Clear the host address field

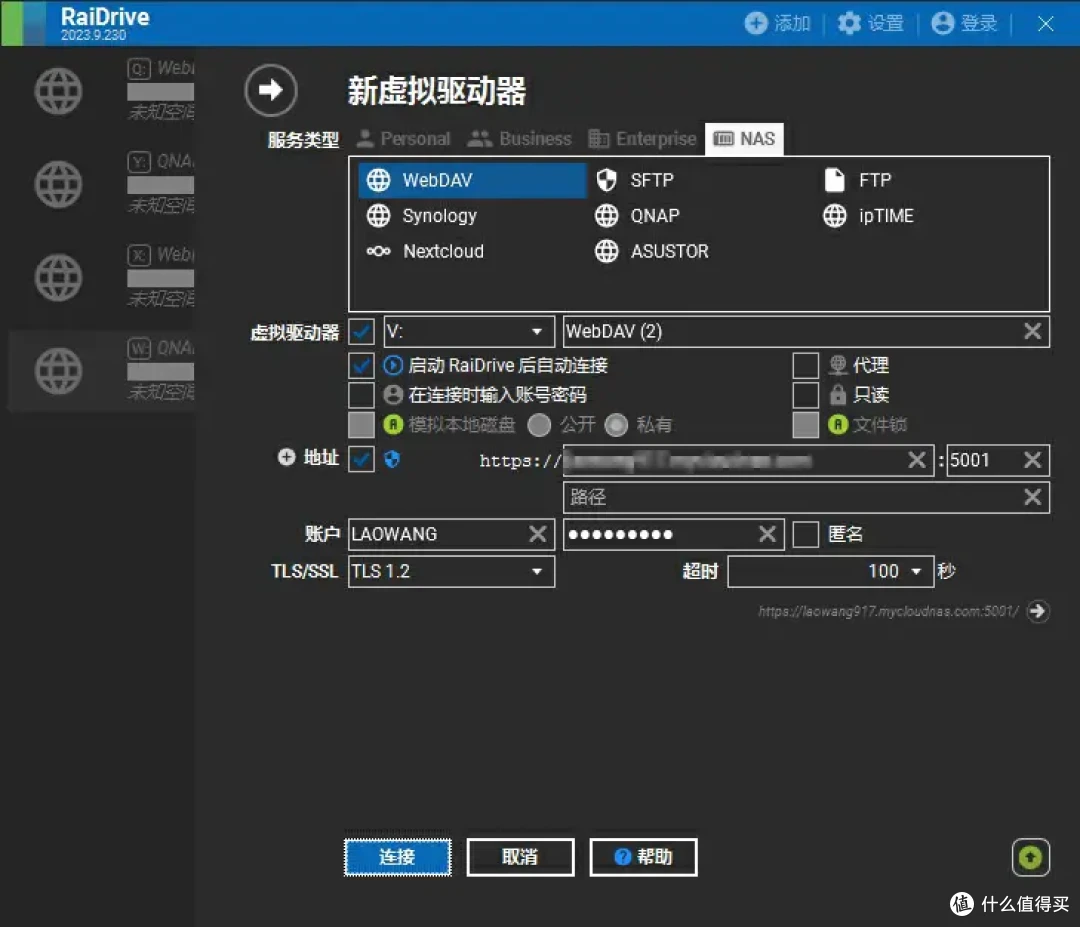(917, 460)
